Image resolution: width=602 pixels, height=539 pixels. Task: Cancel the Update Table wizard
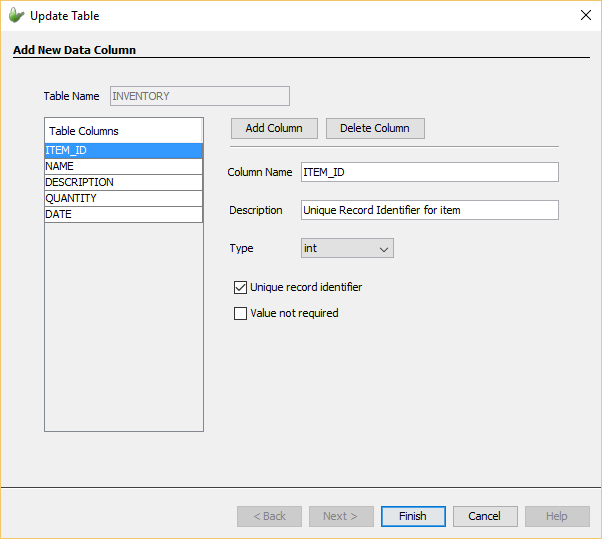coord(485,516)
